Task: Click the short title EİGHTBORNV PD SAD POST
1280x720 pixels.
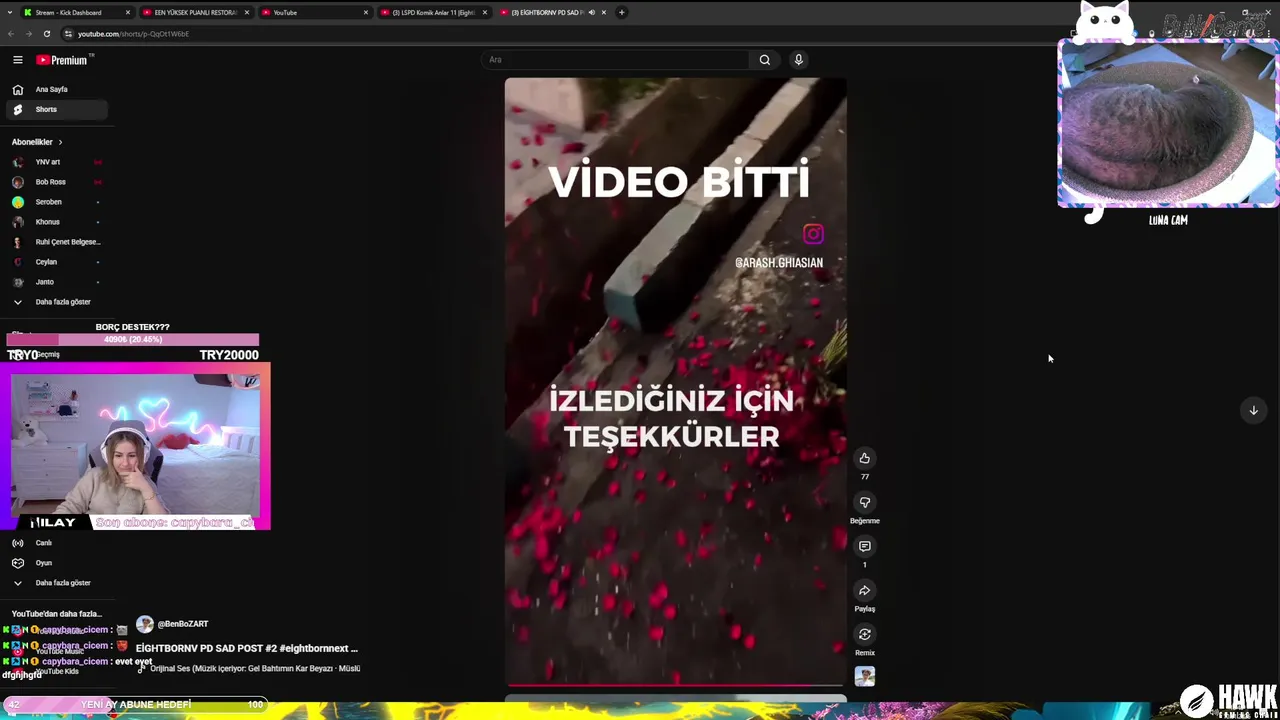Action: [x=247, y=648]
